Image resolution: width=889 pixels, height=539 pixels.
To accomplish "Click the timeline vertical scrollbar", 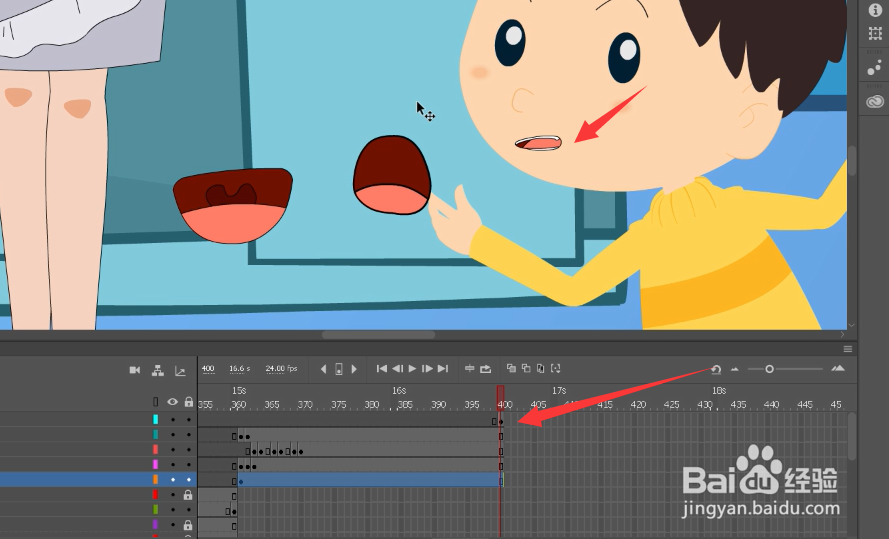I will tap(852, 436).
